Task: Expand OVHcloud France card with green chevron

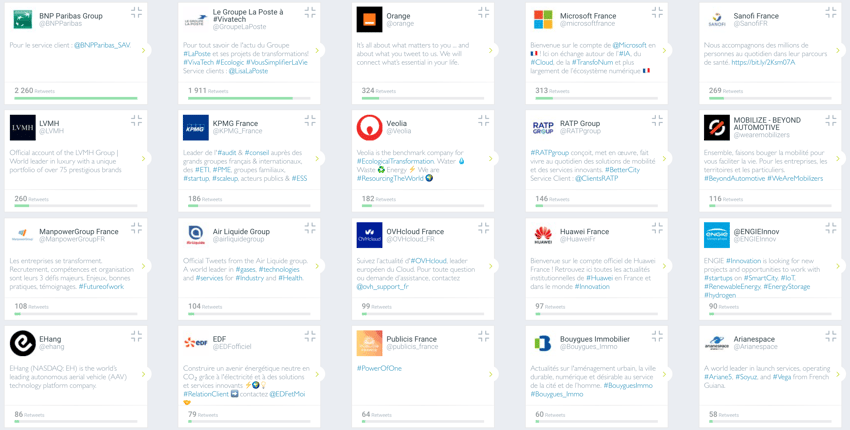Action: pyautogui.click(x=490, y=266)
